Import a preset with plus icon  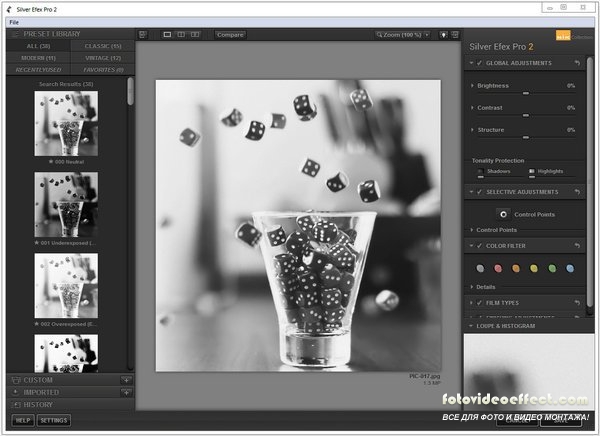coord(126,392)
